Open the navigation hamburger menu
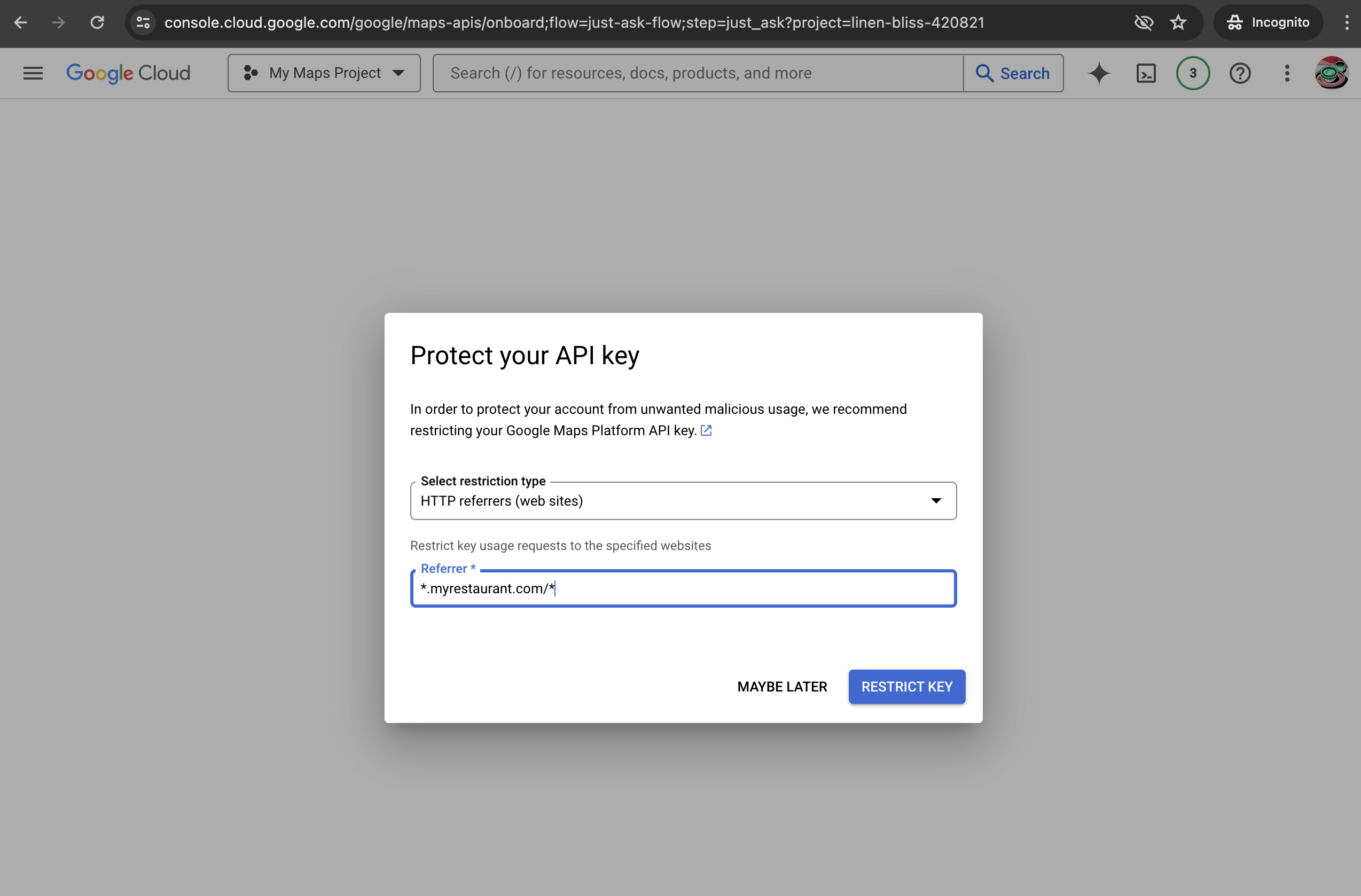The height and width of the screenshot is (896, 1361). click(x=33, y=73)
